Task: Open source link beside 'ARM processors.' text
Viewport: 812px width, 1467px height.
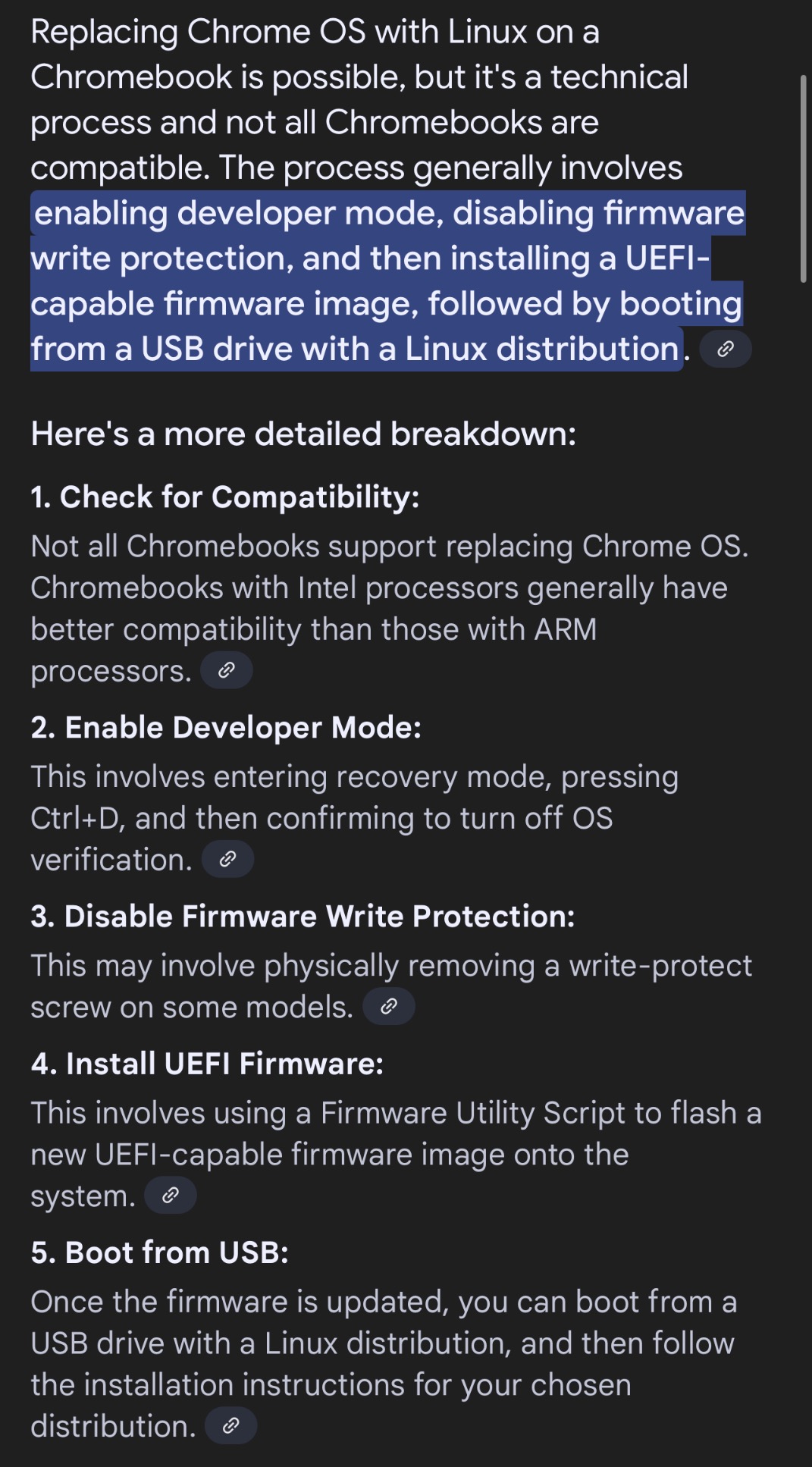Action: (x=226, y=670)
